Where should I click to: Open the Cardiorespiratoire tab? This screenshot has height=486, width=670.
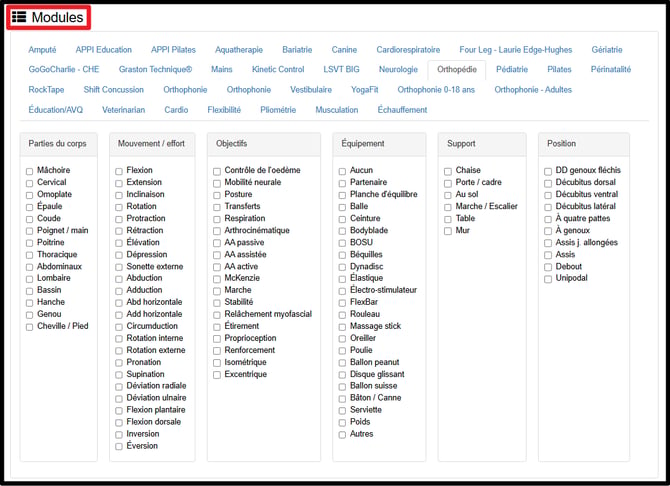point(408,50)
